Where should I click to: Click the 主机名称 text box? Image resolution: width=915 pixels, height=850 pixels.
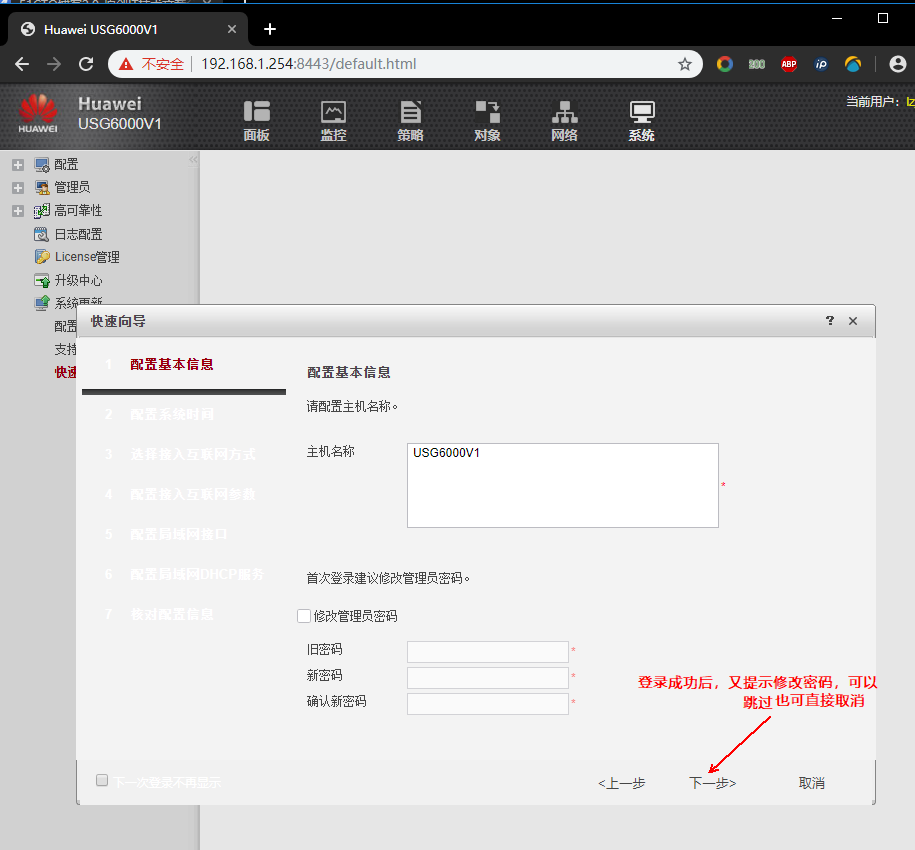point(563,485)
